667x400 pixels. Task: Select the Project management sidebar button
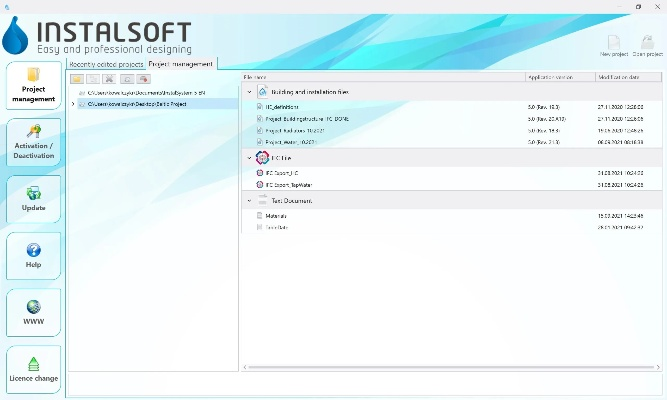tap(33, 86)
